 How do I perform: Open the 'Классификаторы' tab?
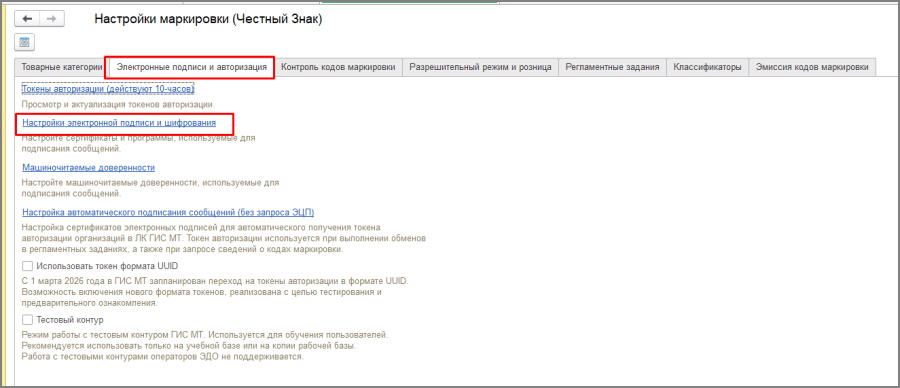pos(707,67)
